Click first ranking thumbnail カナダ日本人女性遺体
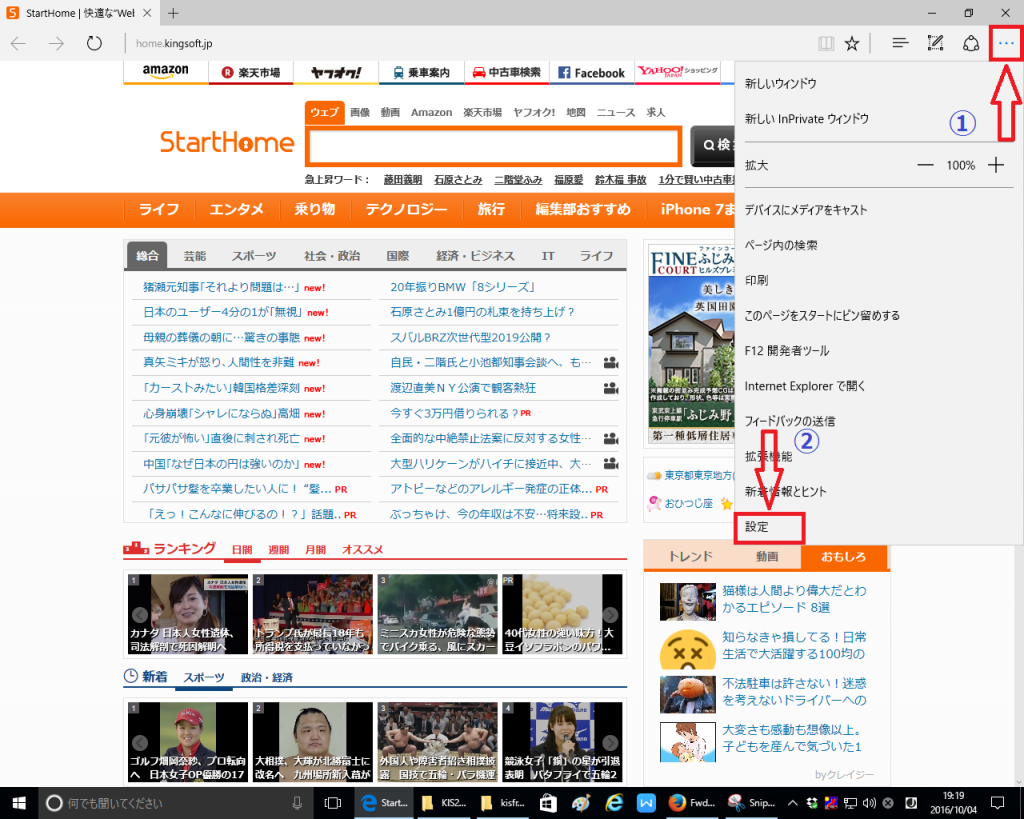The width and height of the screenshot is (1024, 819). pyautogui.click(x=188, y=615)
